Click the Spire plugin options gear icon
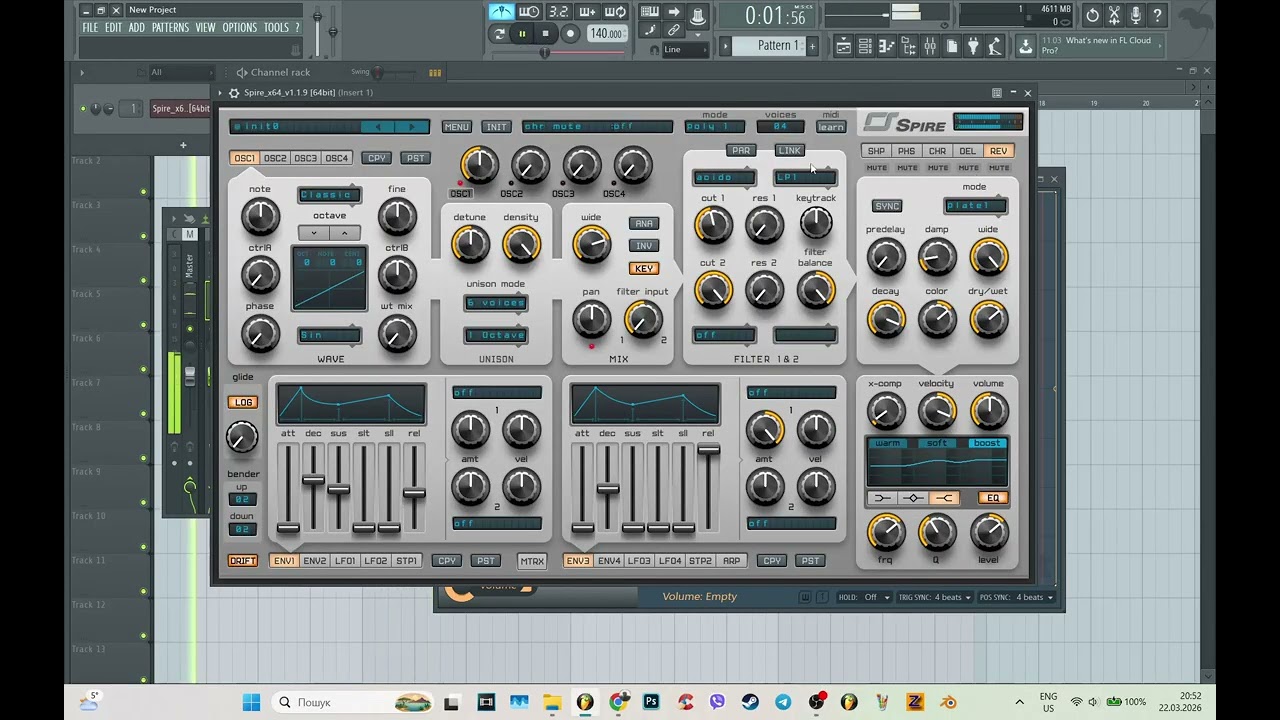The height and width of the screenshot is (720, 1280). (234, 93)
